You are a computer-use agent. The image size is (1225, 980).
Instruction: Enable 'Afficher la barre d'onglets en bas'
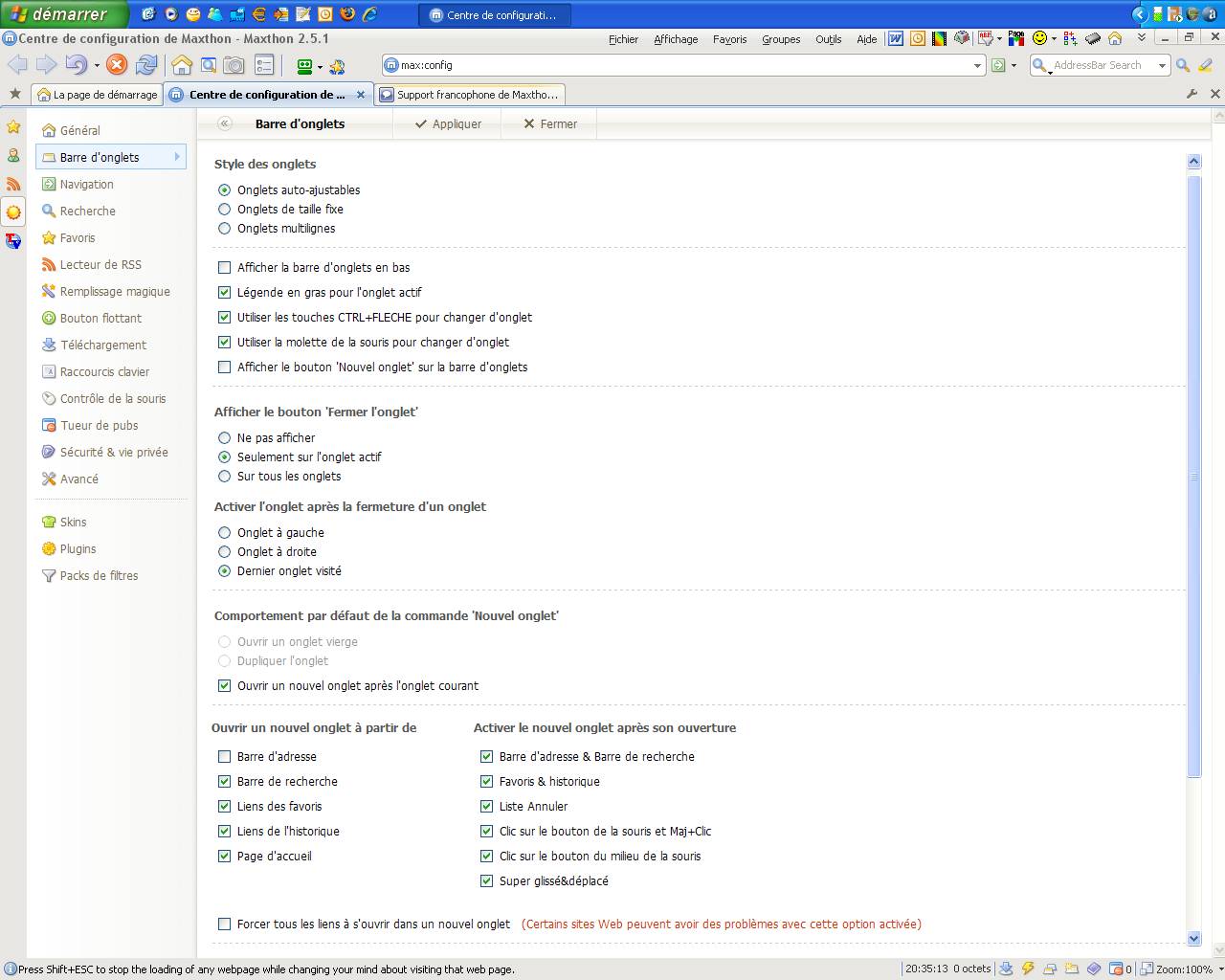[x=224, y=267]
